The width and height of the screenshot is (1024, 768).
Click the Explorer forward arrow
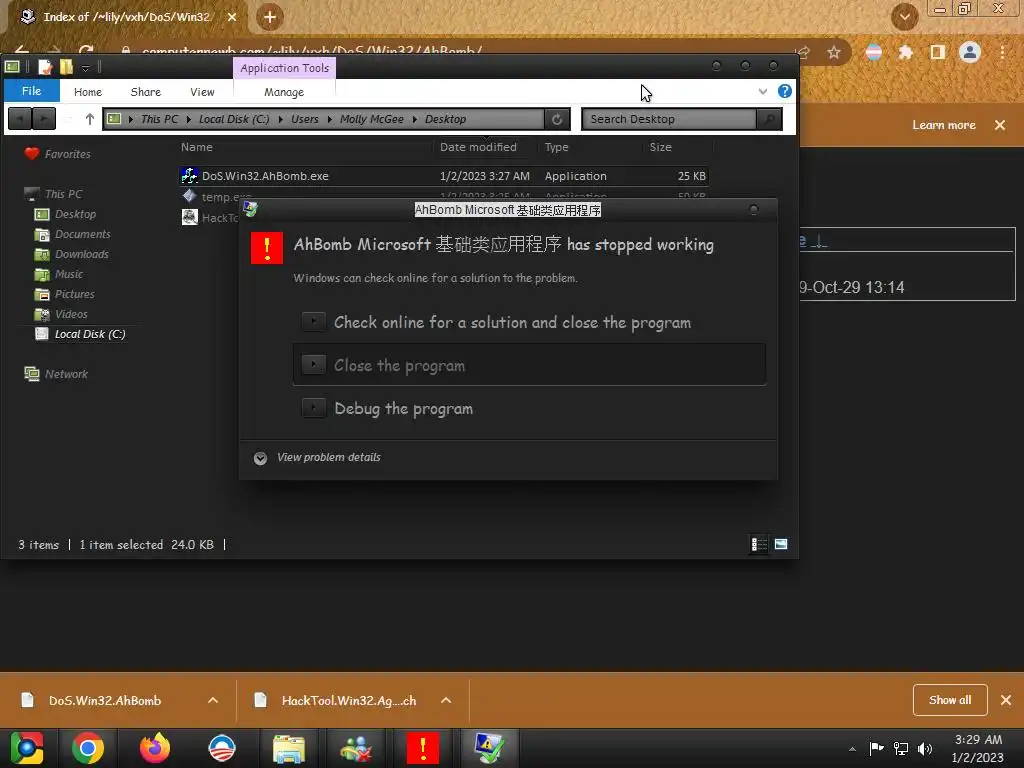click(x=44, y=119)
